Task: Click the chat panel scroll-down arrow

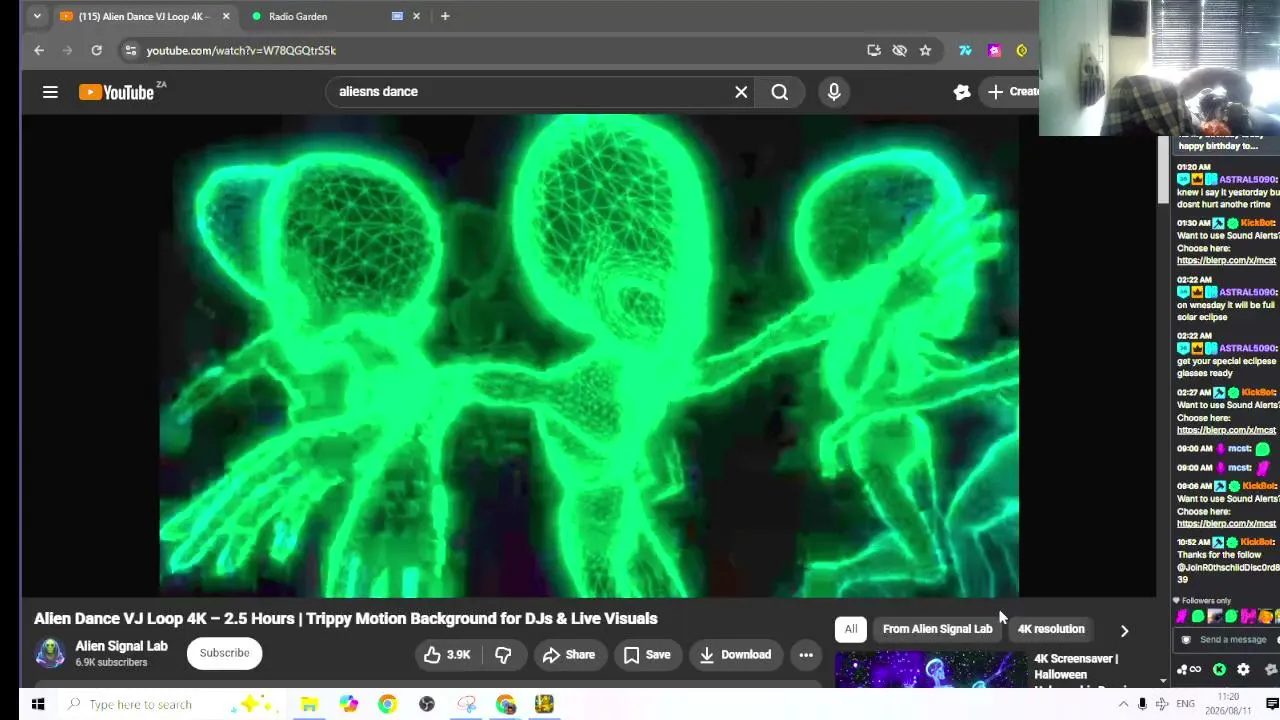Action: pos(1163,681)
